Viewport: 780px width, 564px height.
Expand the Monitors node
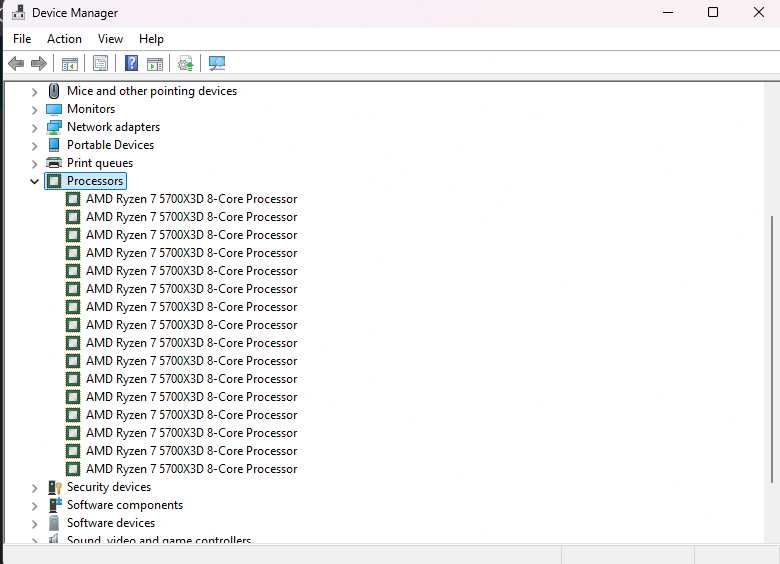(x=34, y=110)
